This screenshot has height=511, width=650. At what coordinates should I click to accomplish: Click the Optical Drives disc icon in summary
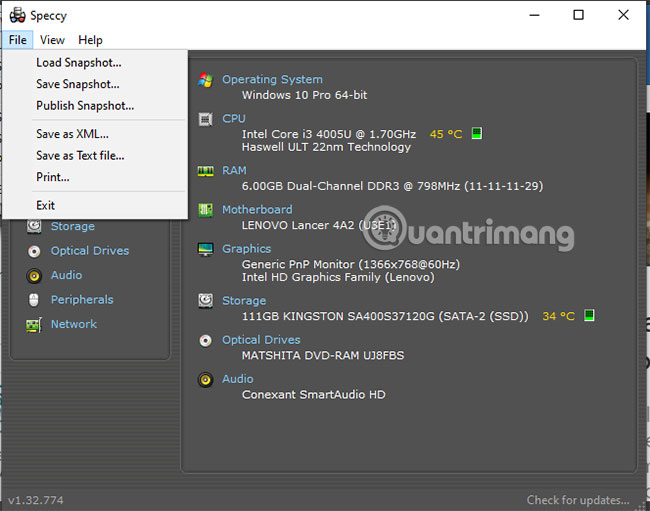point(206,340)
